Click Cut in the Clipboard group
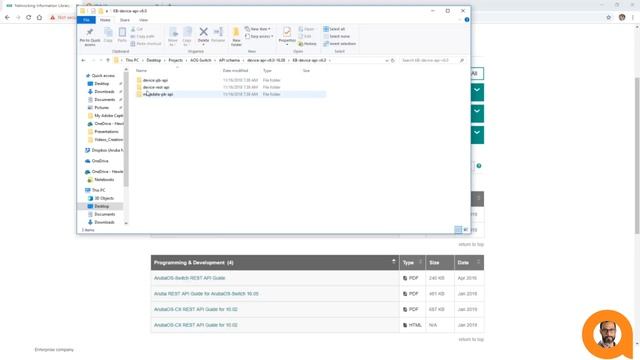 tap(137, 29)
